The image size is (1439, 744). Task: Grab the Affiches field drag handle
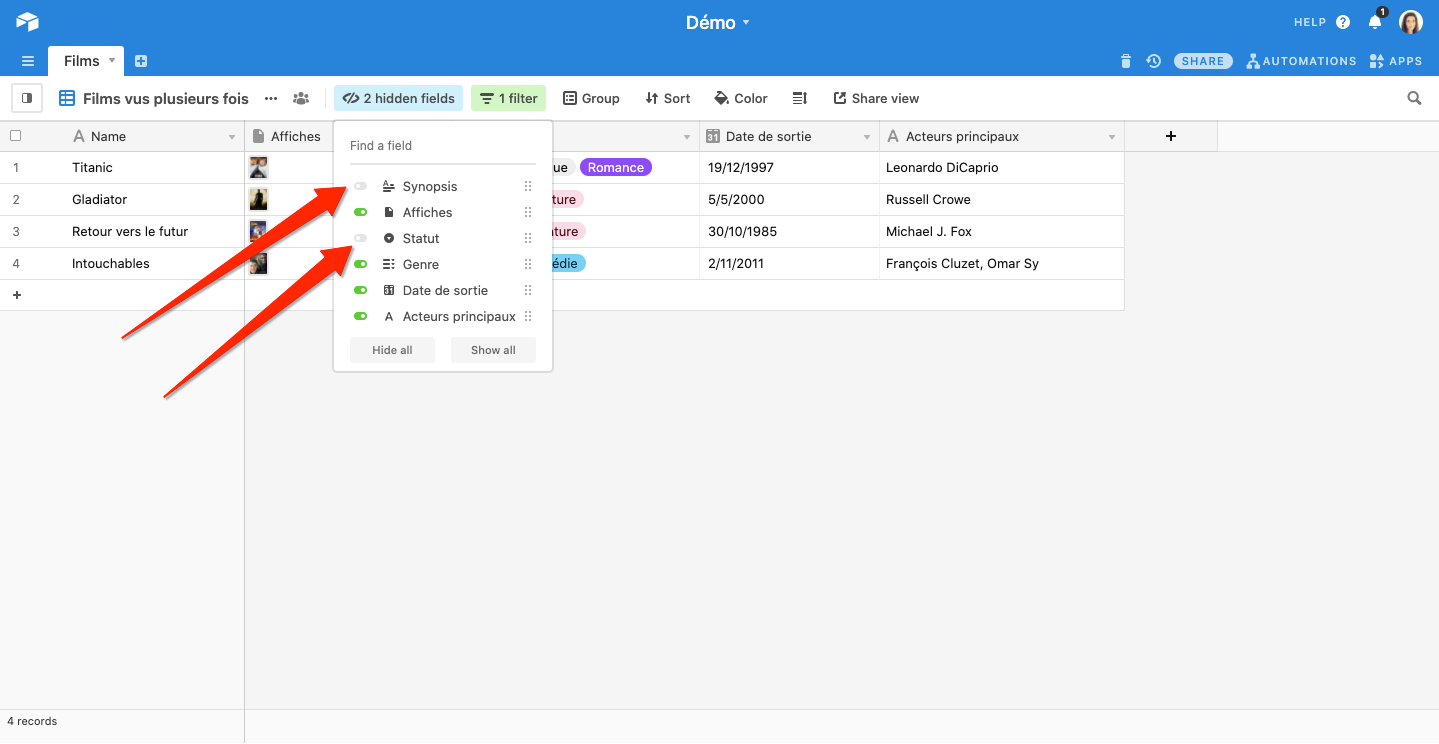tap(528, 213)
